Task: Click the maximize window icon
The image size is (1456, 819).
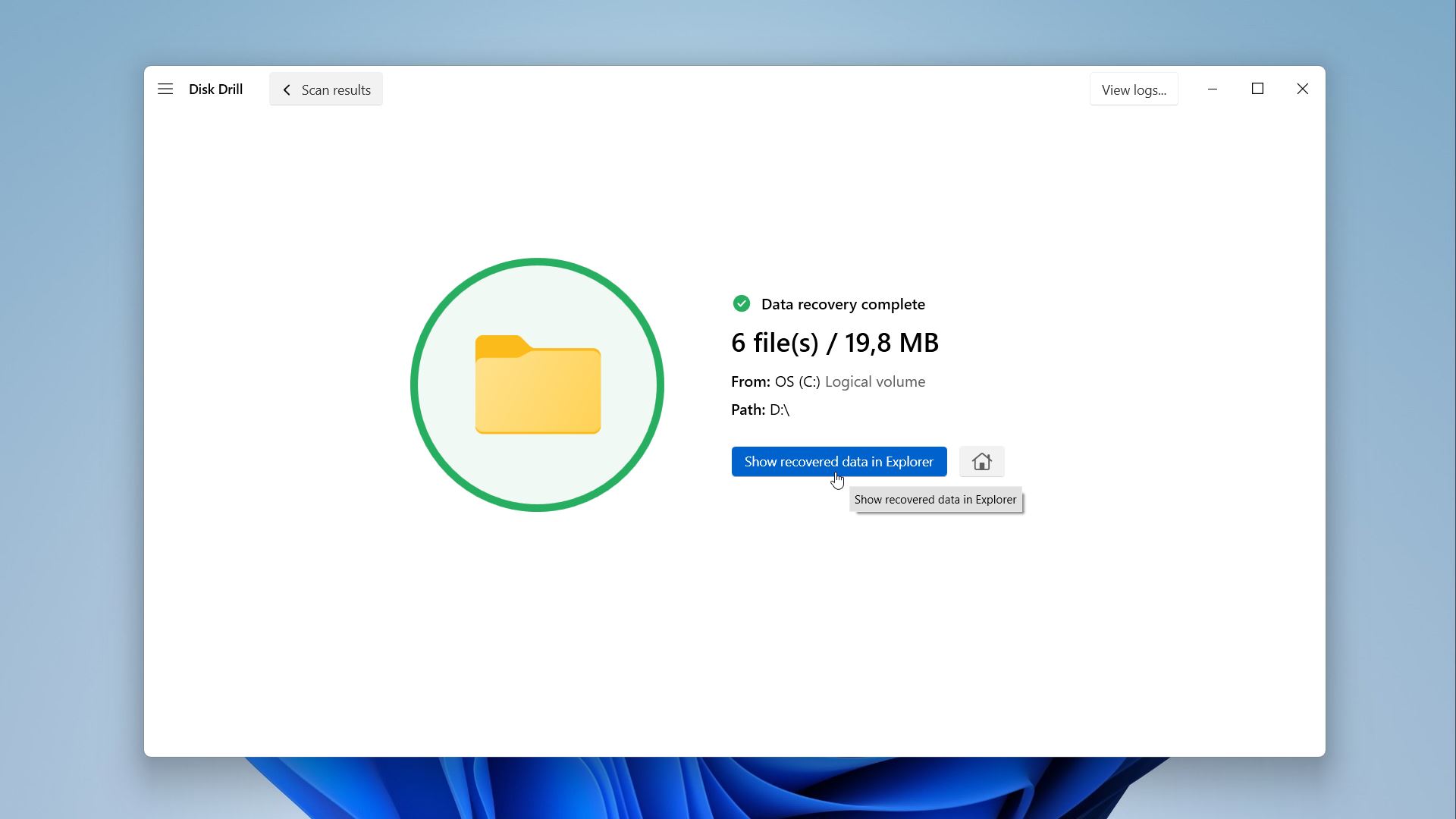Action: pyautogui.click(x=1258, y=88)
